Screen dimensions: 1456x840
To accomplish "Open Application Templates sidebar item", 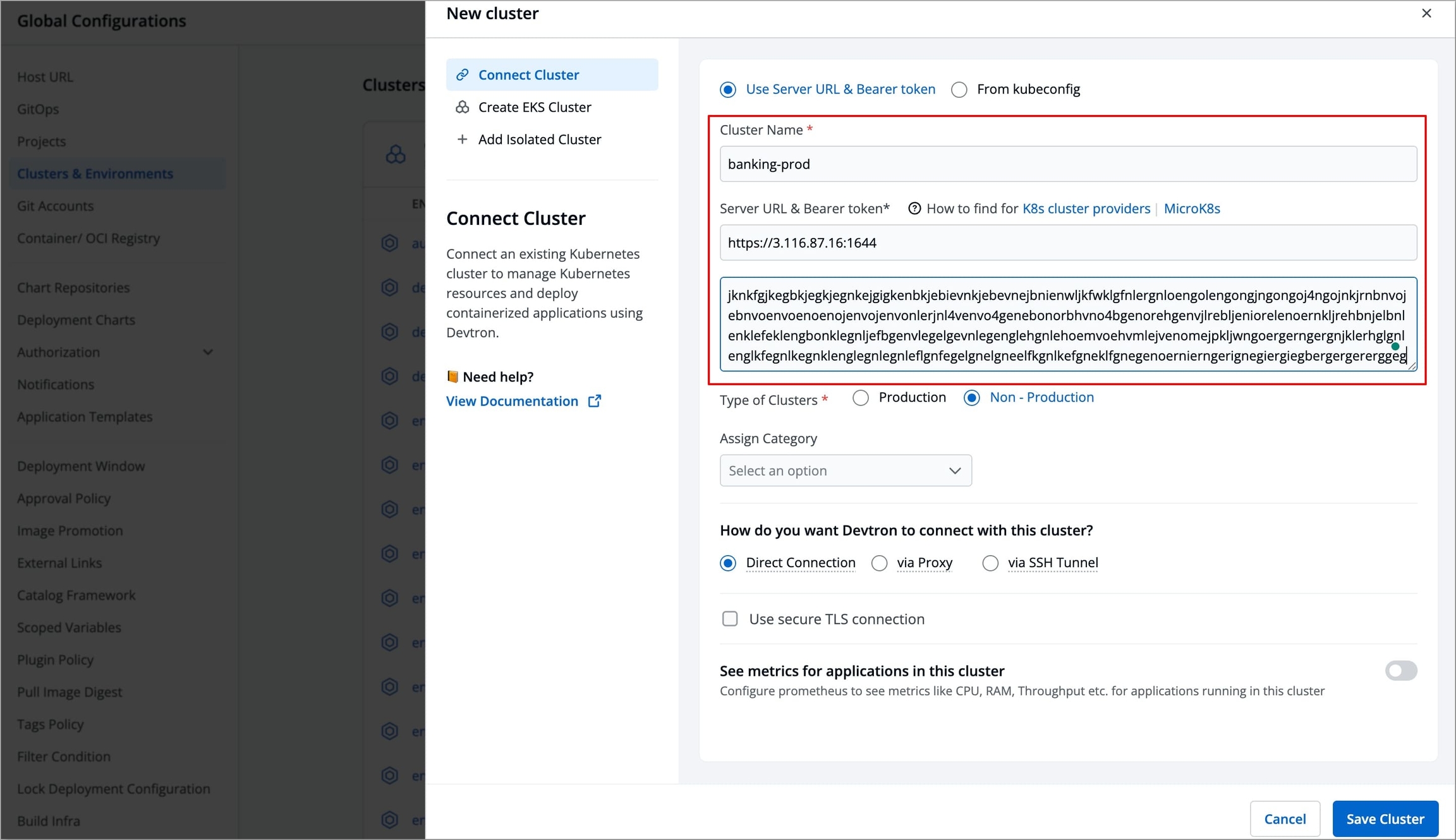I will click(x=85, y=416).
